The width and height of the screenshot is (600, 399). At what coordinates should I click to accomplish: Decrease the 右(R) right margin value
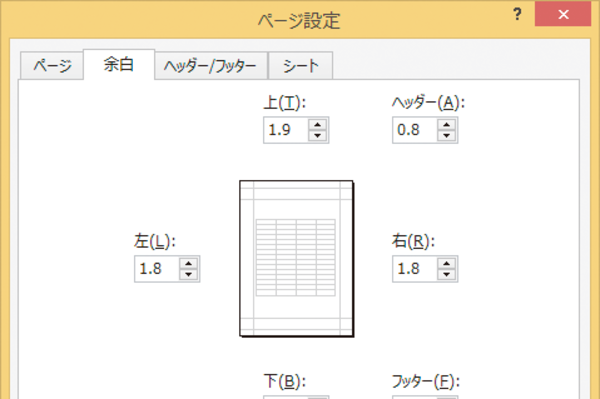(446, 275)
